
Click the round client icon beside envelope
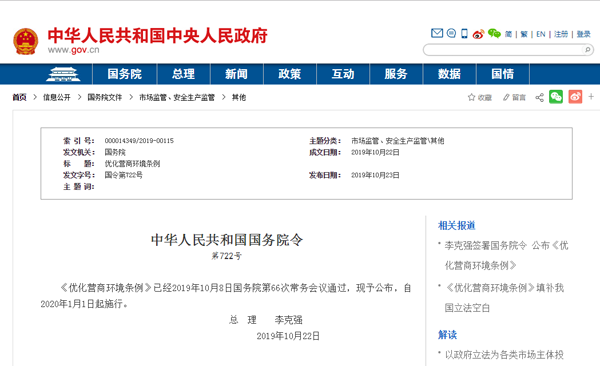(x=452, y=33)
